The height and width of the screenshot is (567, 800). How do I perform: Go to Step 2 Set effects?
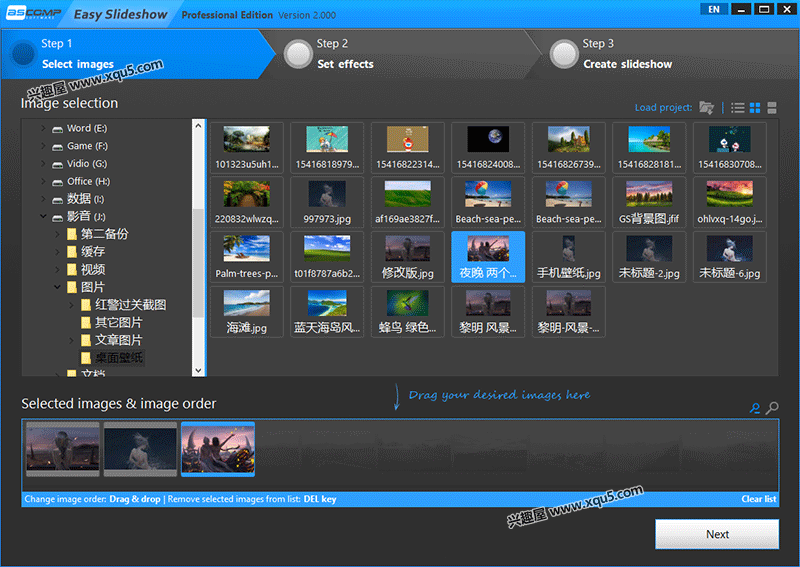point(403,54)
